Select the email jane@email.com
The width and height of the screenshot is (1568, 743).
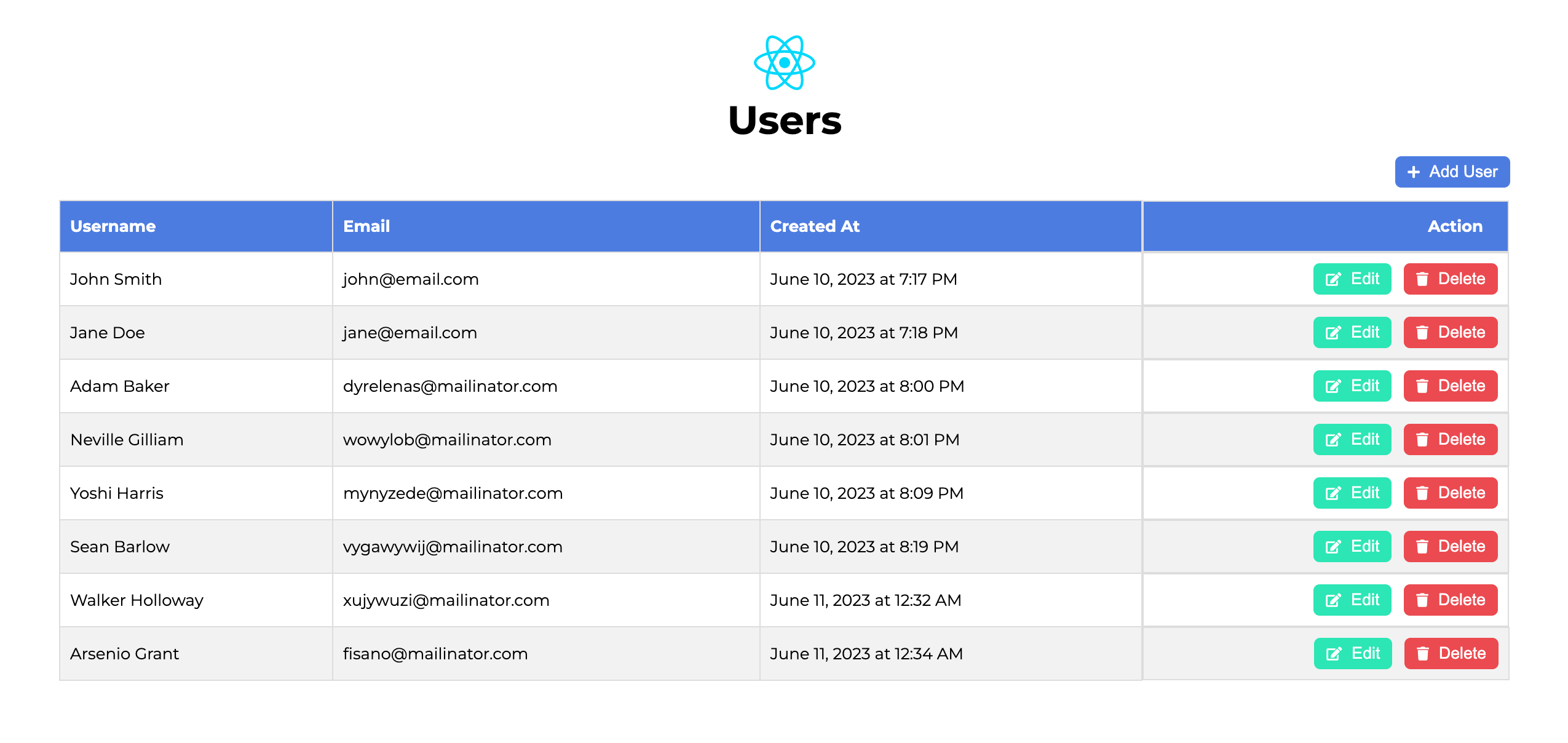(410, 332)
